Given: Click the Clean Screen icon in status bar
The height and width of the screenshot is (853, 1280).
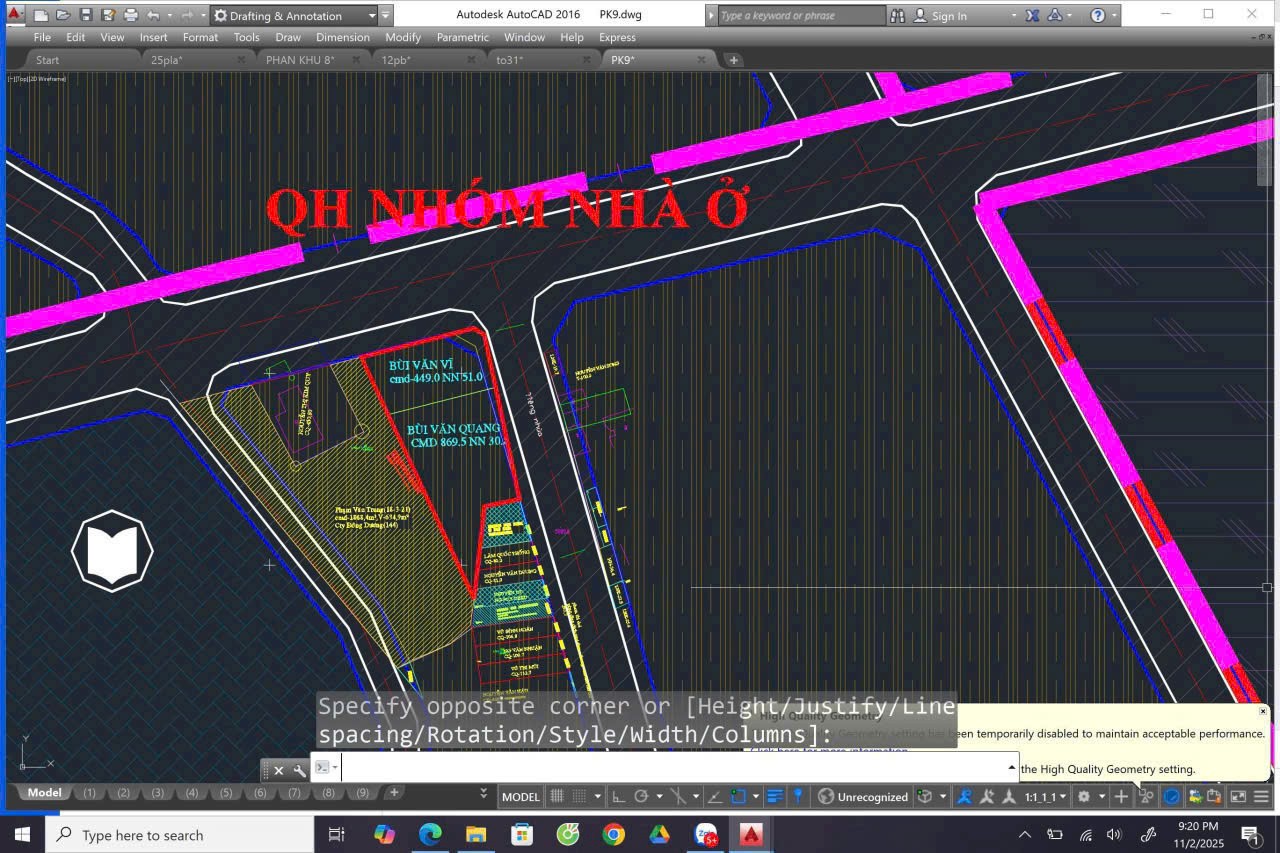Looking at the screenshot, I should click(1238, 797).
